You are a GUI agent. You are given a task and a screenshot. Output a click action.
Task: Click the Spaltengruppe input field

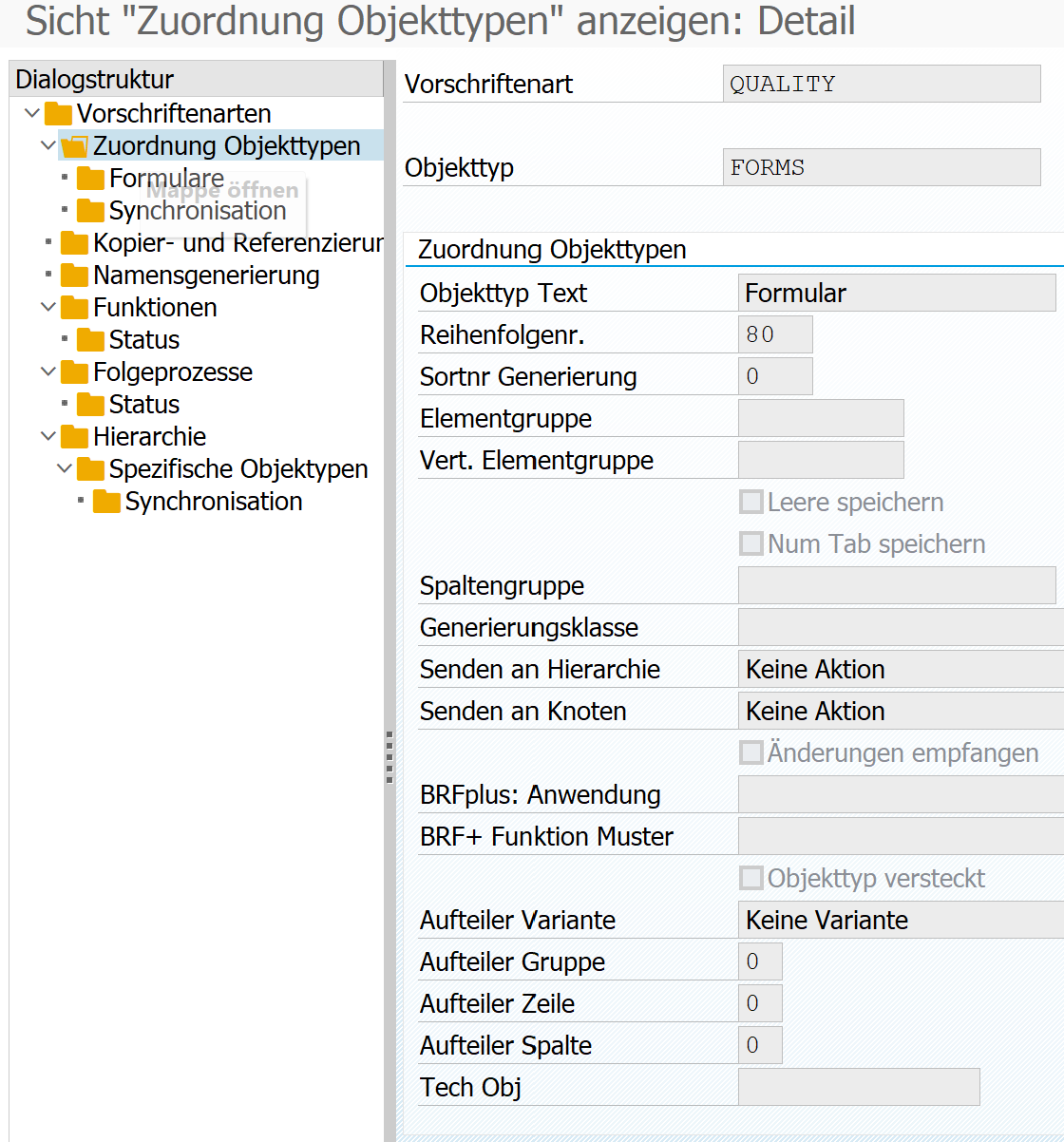click(x=897, y=585)
